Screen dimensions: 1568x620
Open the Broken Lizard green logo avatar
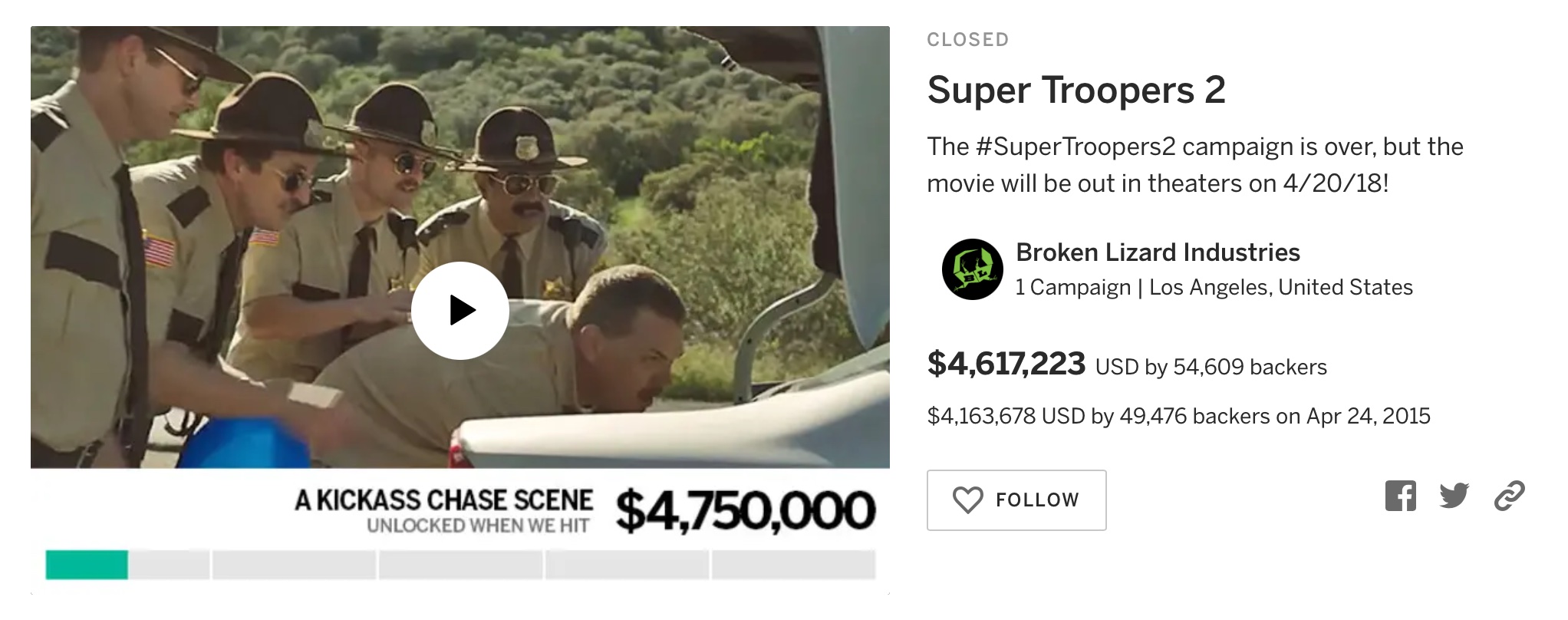click(972, 269)
